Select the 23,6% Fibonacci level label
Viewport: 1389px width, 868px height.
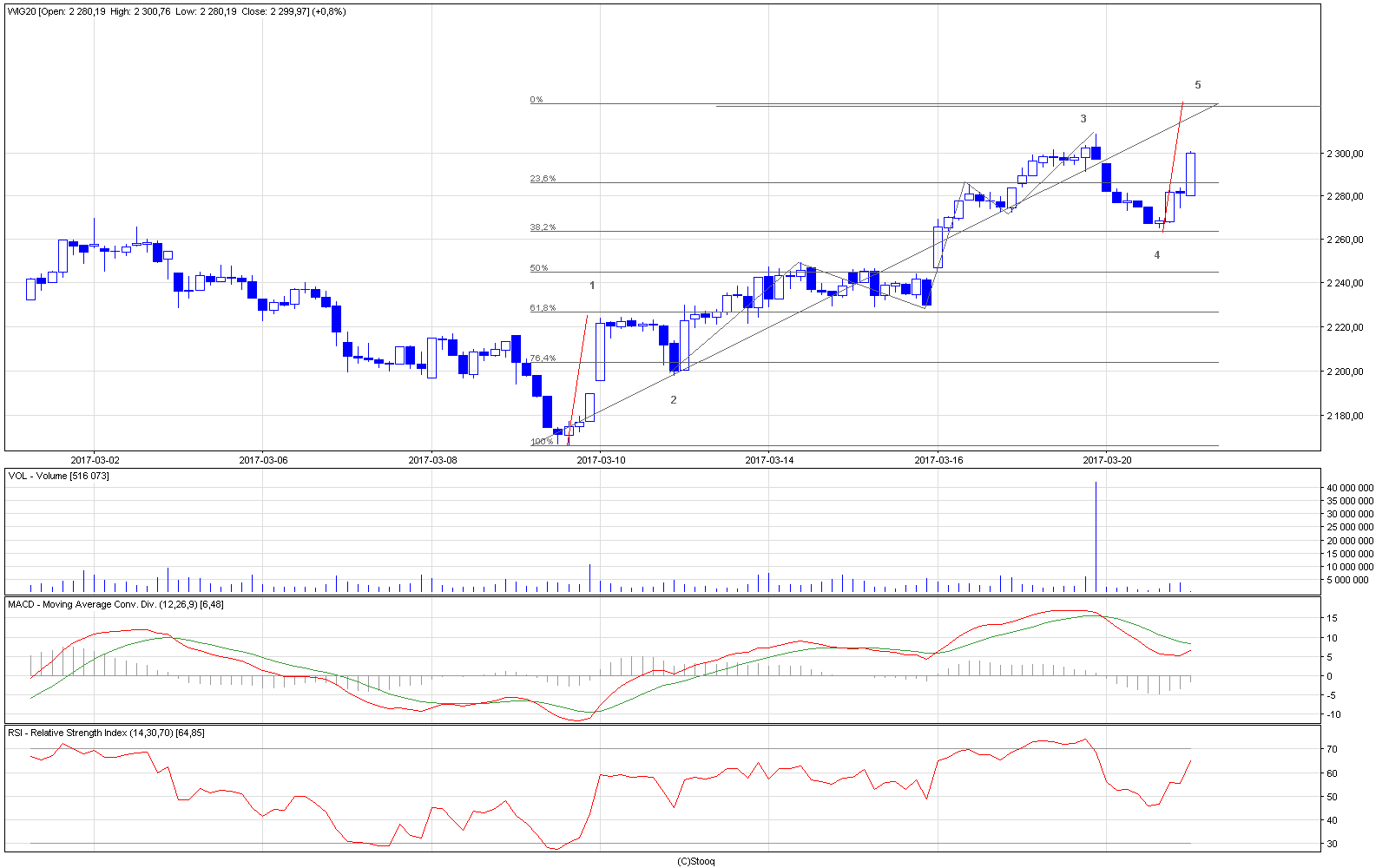point(543,179)
